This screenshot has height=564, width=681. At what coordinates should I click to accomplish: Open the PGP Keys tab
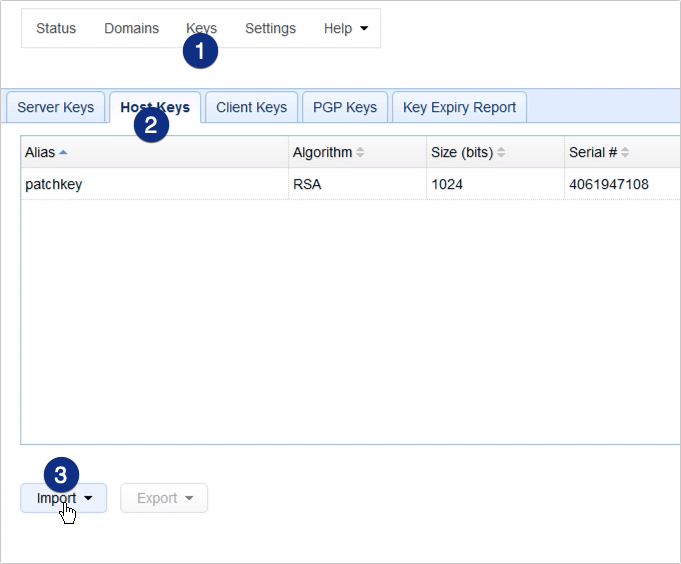[344, 107]
